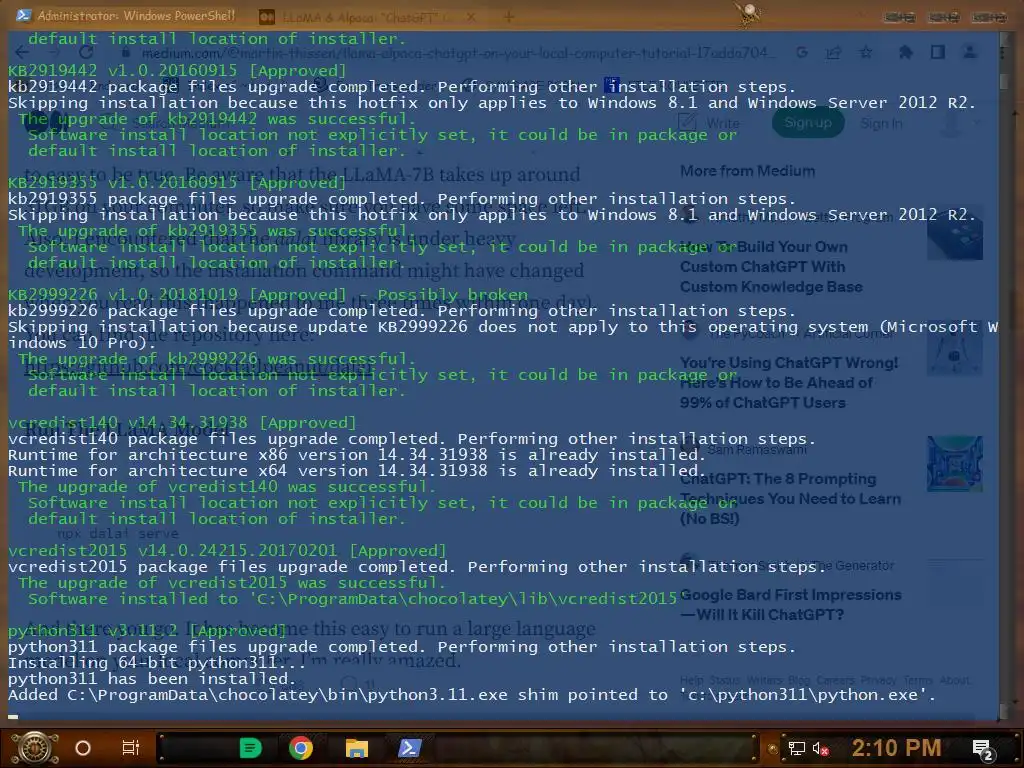Click Write on Medium page
Viewport: 1024px width, 768px height.
point(709,123)
